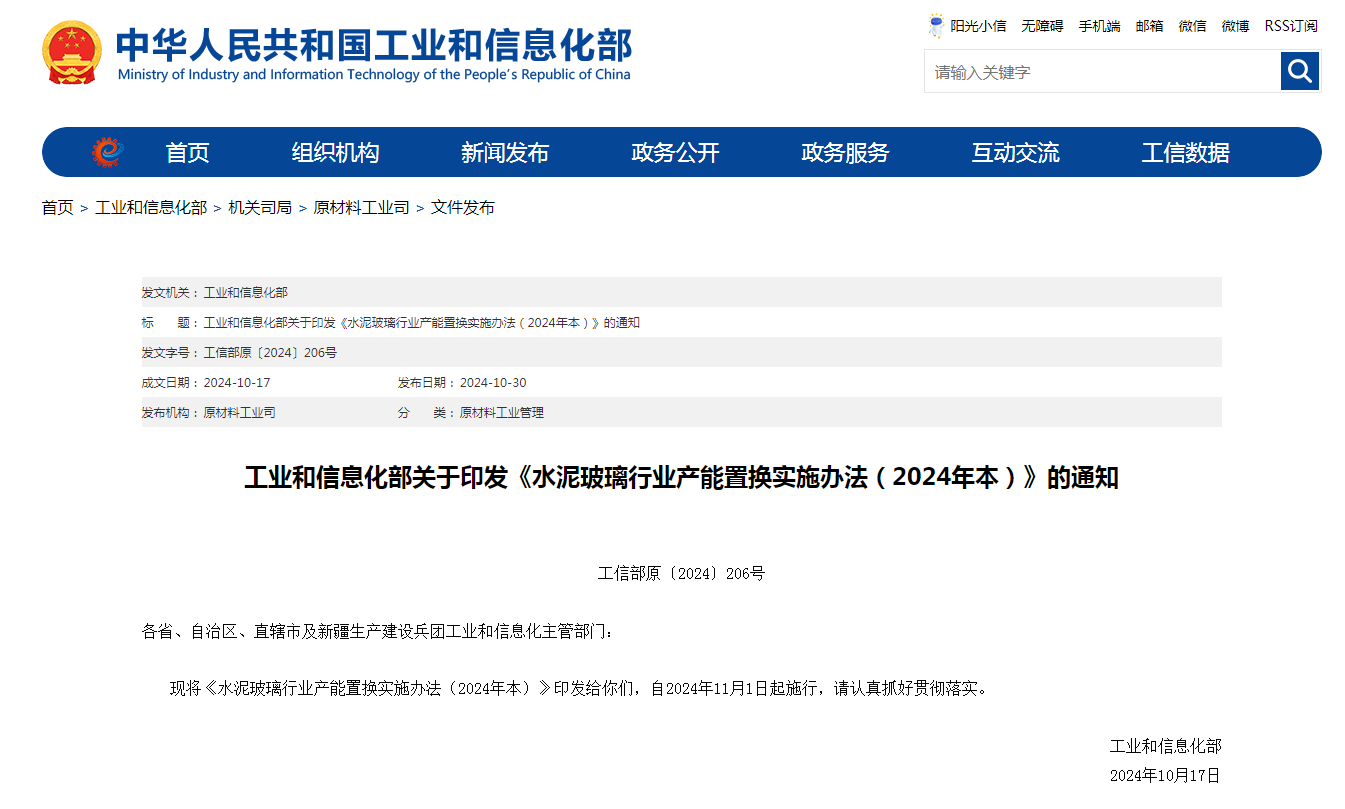
Task: Click the 阳光小信 link
Action: 978,26
